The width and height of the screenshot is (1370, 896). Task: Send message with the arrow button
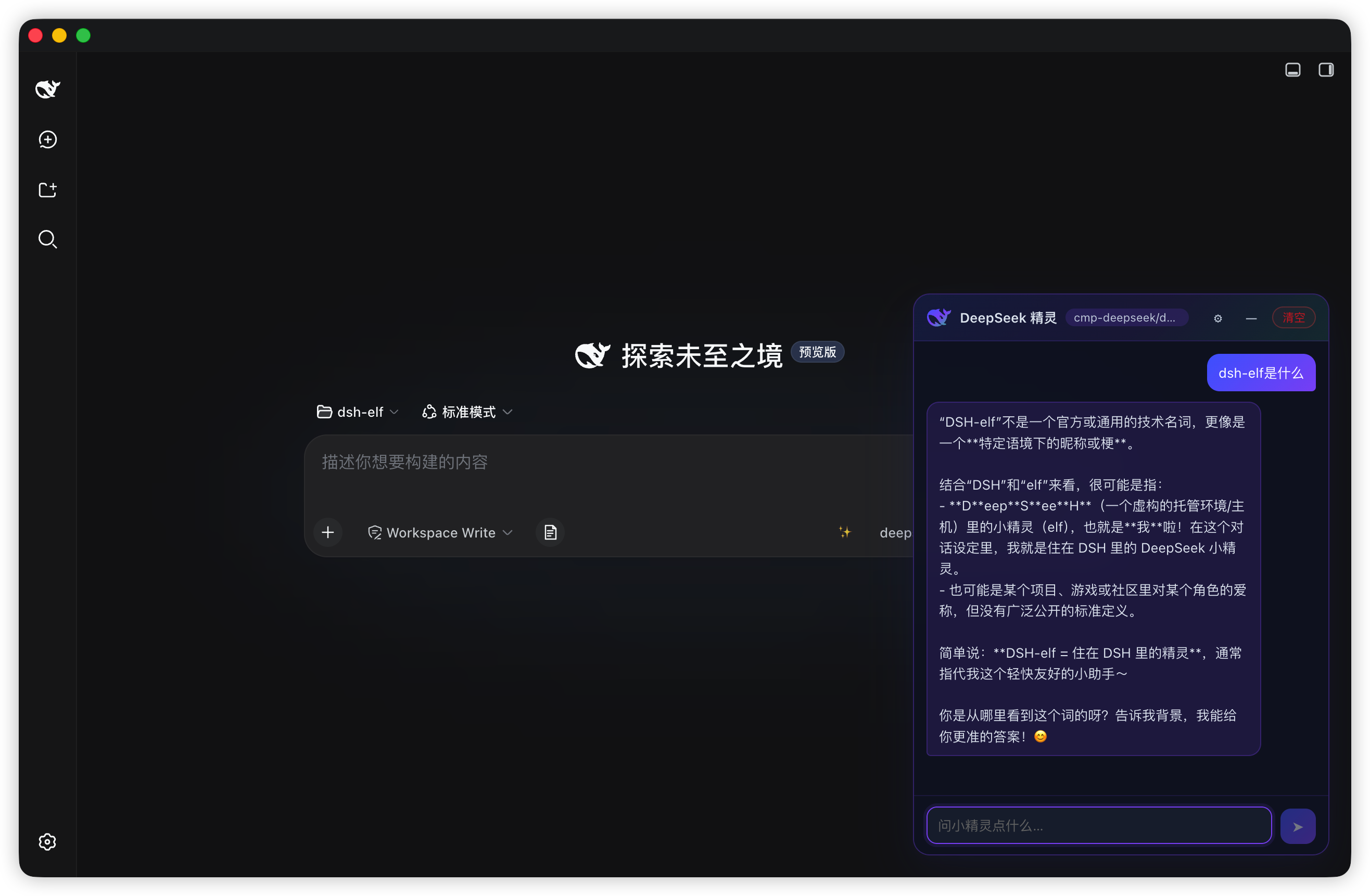tap(1298, 826)
